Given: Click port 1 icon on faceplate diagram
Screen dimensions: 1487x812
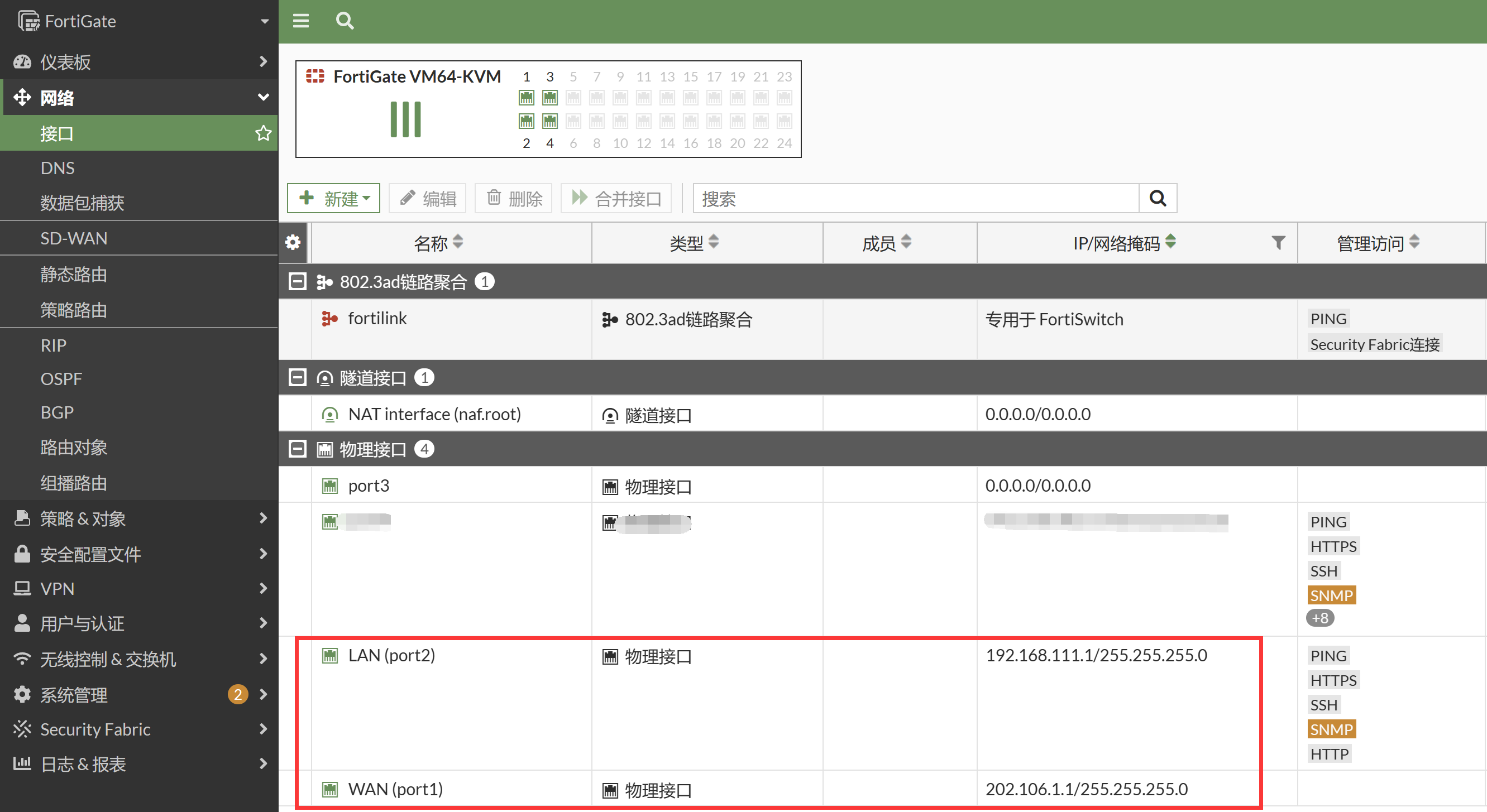Looking at the screenshot, I should pos(526,98).
